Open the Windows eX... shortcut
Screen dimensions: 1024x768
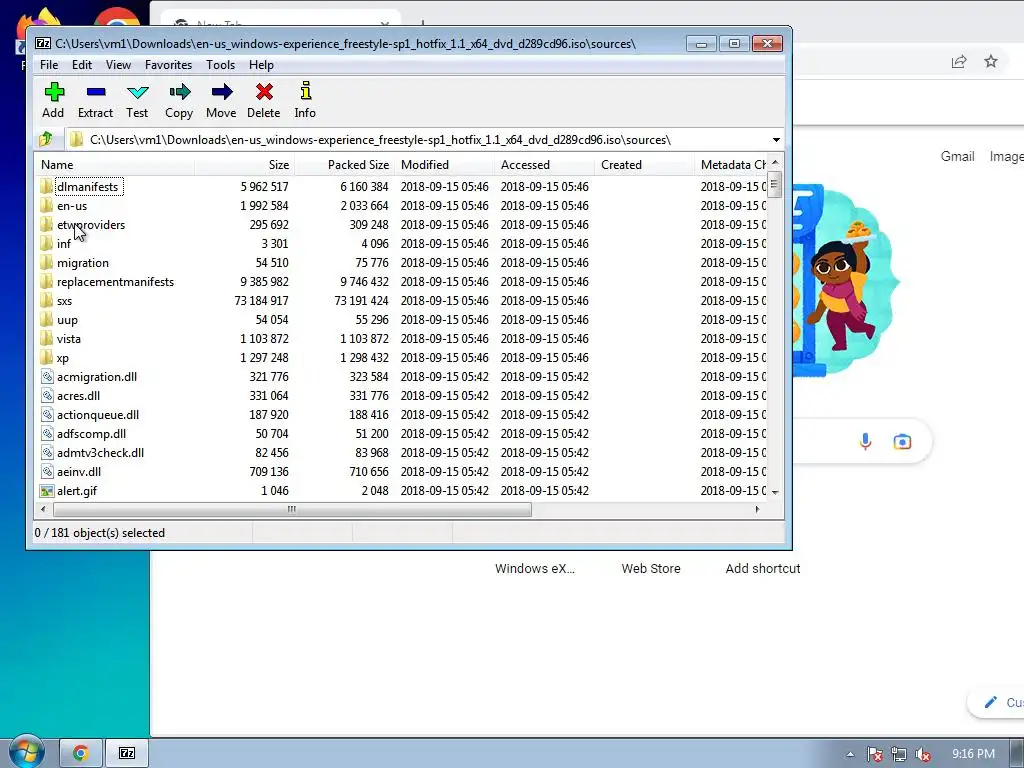tap(535, 568)
